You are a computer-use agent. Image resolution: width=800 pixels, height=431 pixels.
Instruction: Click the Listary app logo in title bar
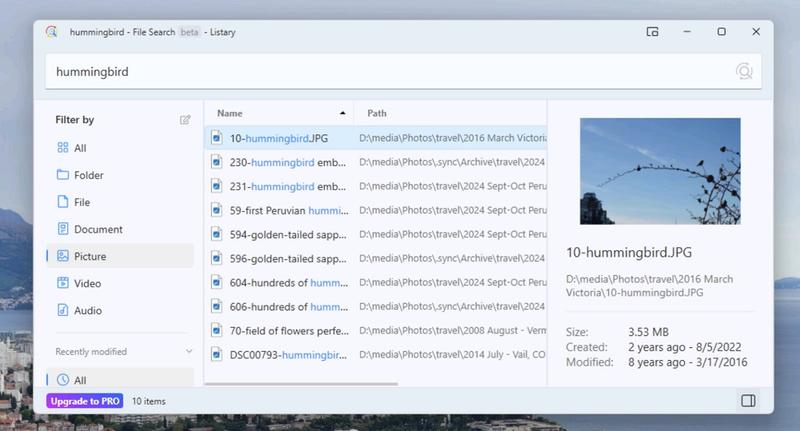click(x=52, y=32)
